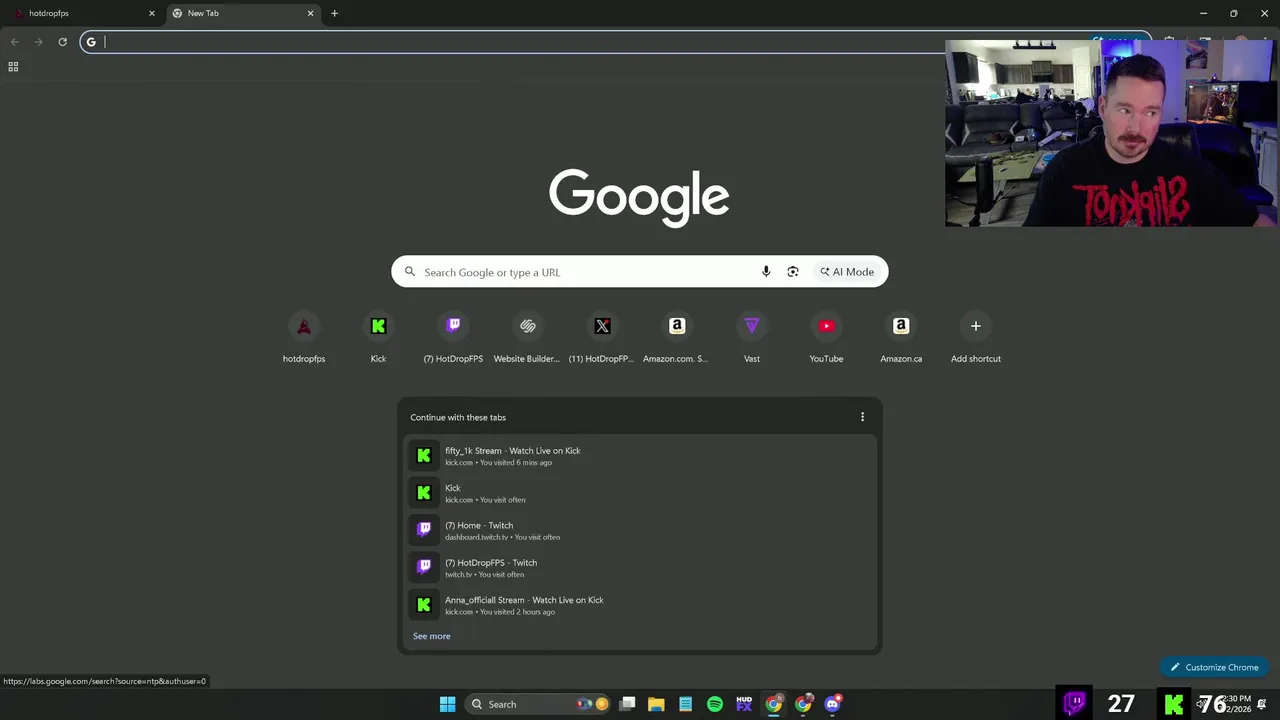This screenshot has width=1280, height=720.
Task: Go back using the back arrow
Action: point(14,42)
